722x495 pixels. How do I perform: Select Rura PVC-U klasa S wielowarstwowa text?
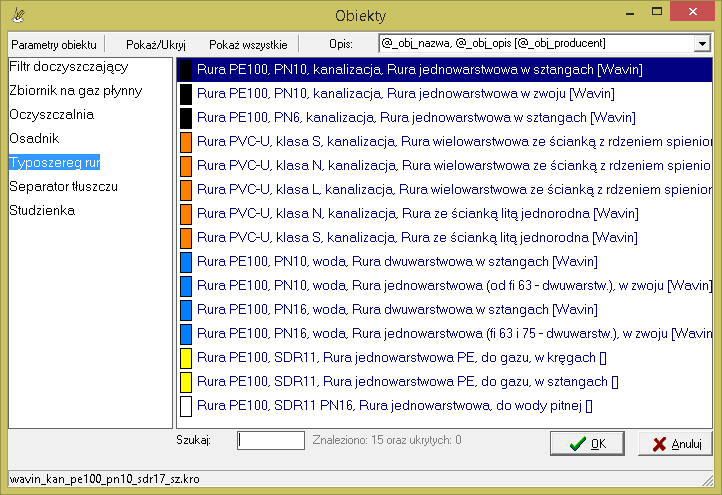click(x=454, y=141)
